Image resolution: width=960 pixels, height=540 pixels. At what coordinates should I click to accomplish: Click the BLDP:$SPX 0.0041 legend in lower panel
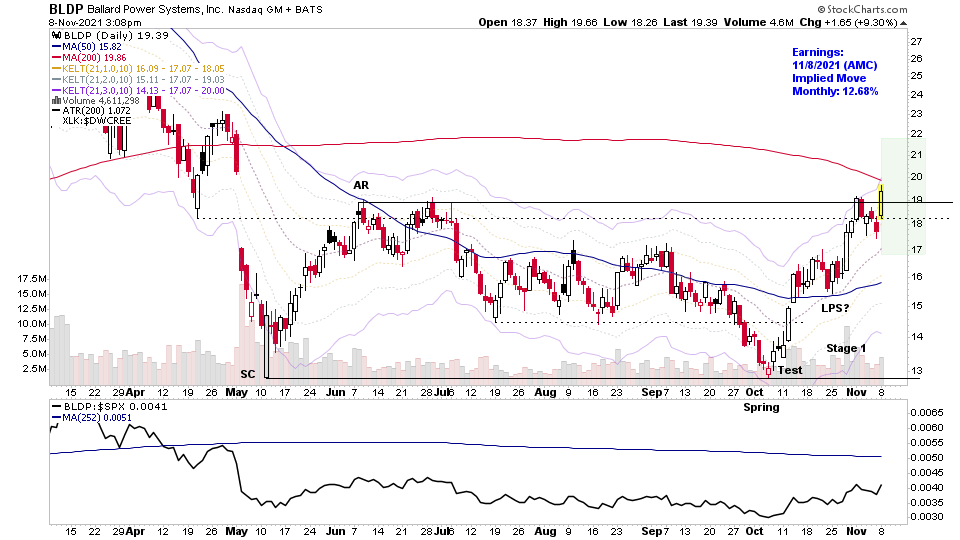[x=110, y=407]
